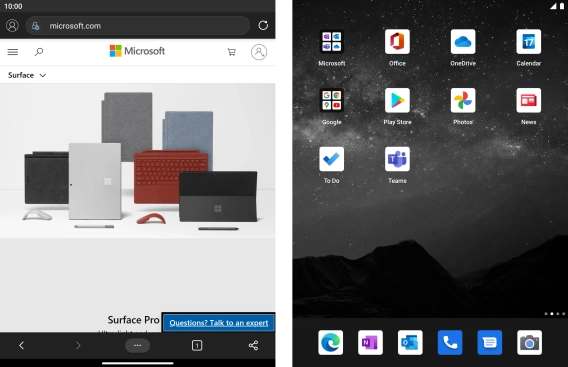The width and height of the screenshot is (568, 367).
Task: Launch the Play Store app
Action: 397,106
